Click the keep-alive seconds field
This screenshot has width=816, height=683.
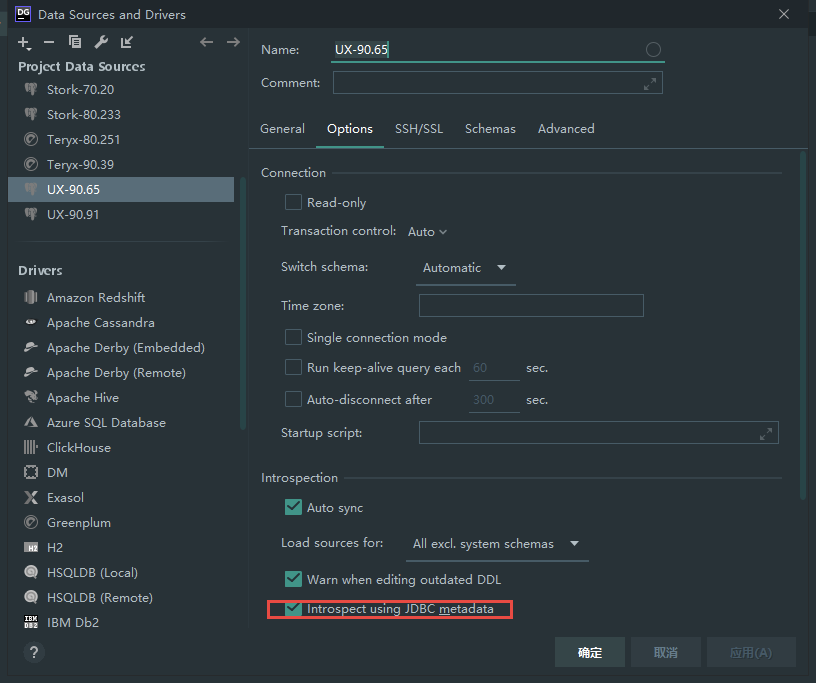(494, 368)
